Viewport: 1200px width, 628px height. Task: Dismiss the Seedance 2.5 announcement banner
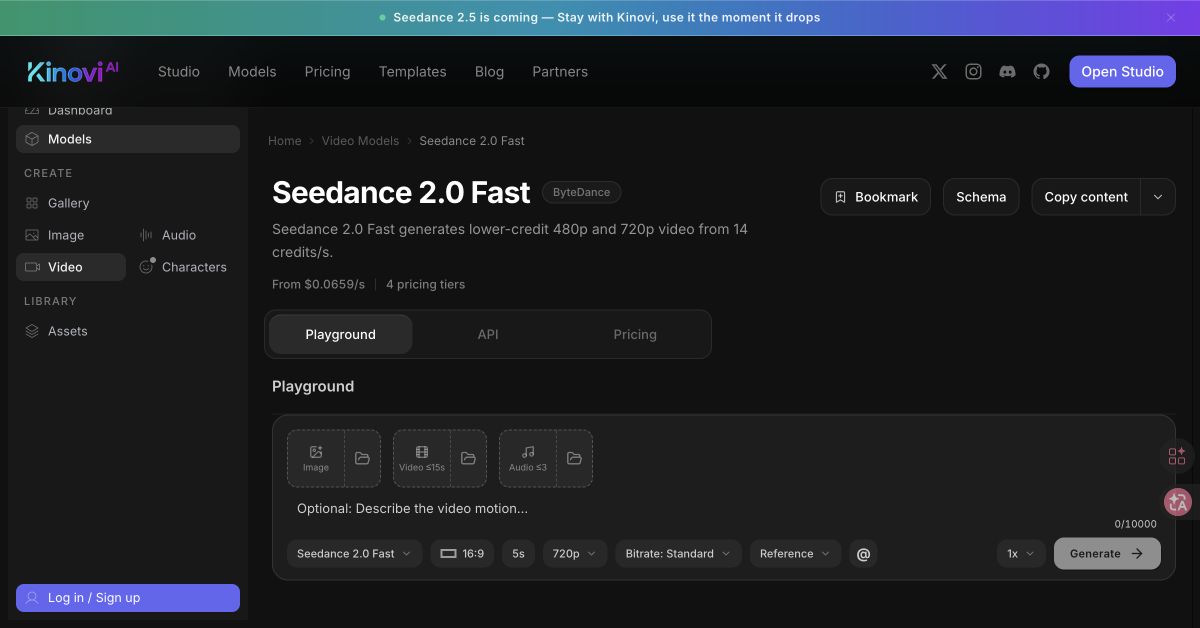1171,17
